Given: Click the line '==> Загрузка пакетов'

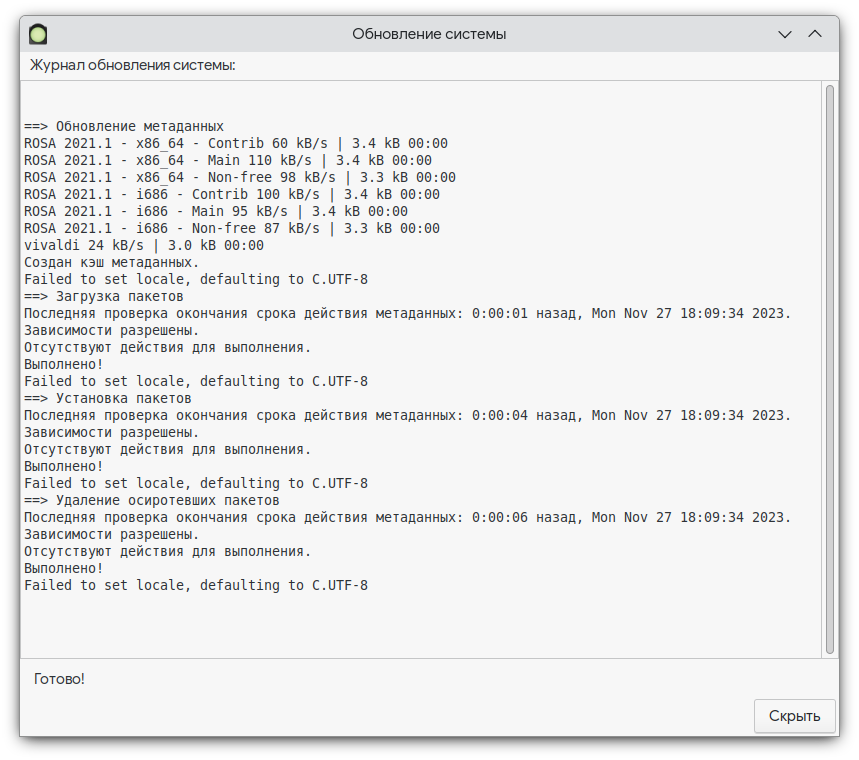Looking at the screenshot, I should click(x=104, y=296).
